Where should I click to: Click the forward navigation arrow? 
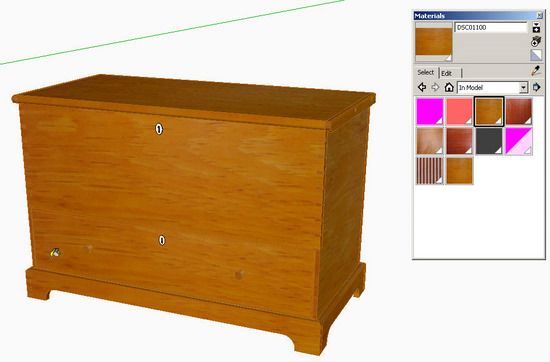(435, 87)
